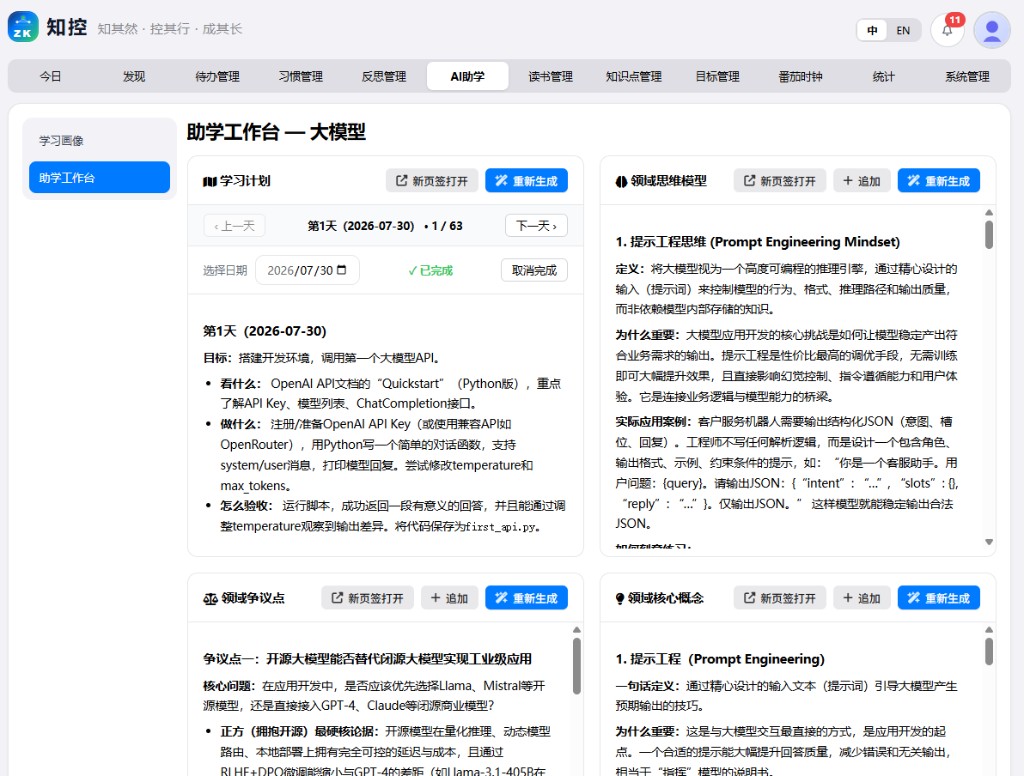Go to the 今日 tab

[50, 76]
